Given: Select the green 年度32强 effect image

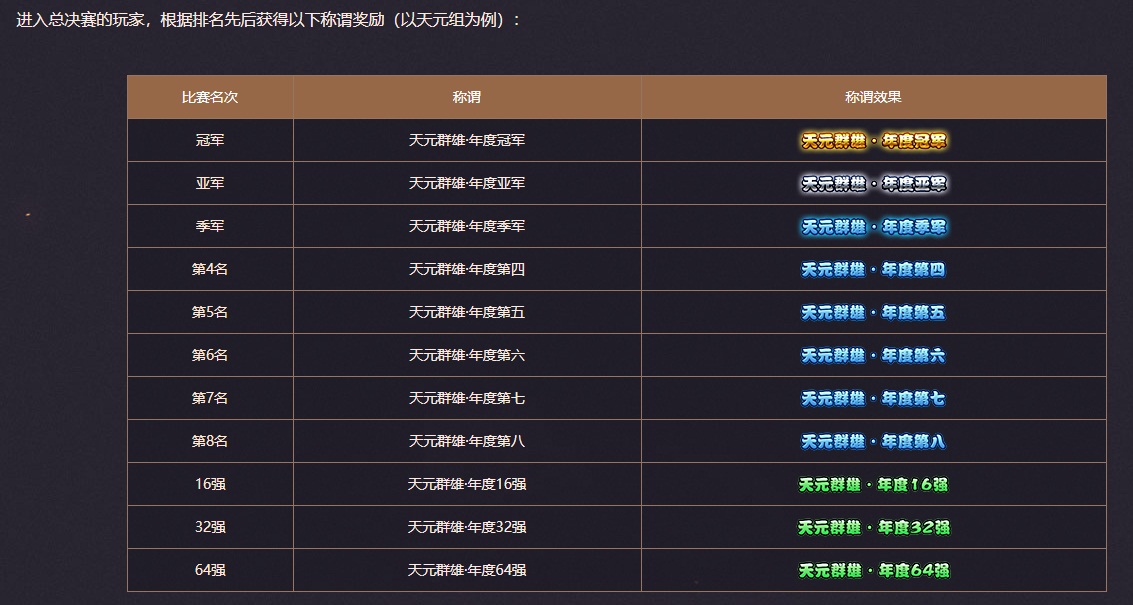Looking at the screenshot, I should coord(873,528).
